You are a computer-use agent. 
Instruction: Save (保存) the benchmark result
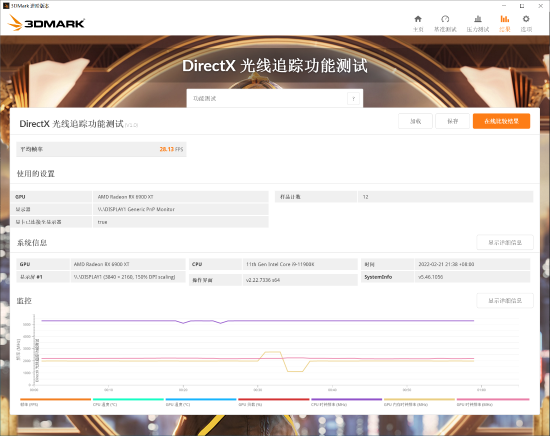[452, 121]
